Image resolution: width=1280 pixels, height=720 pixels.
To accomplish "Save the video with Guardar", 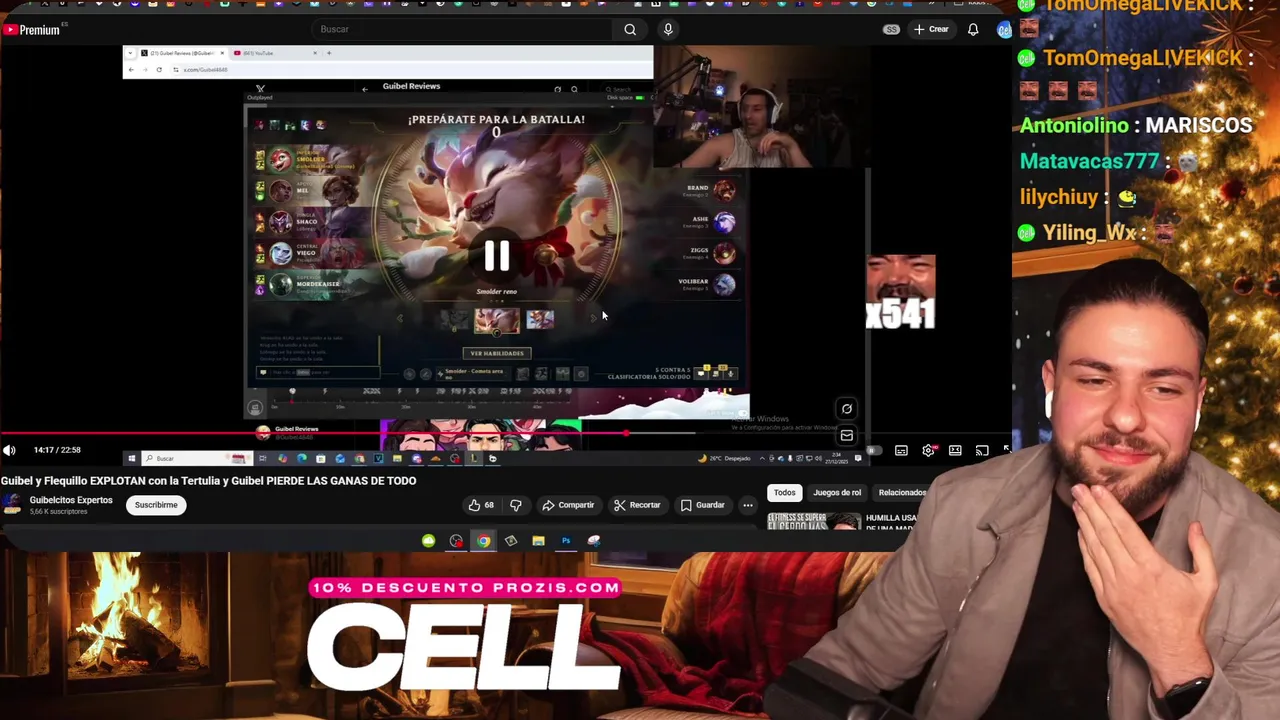I will (x=703, y=505).
